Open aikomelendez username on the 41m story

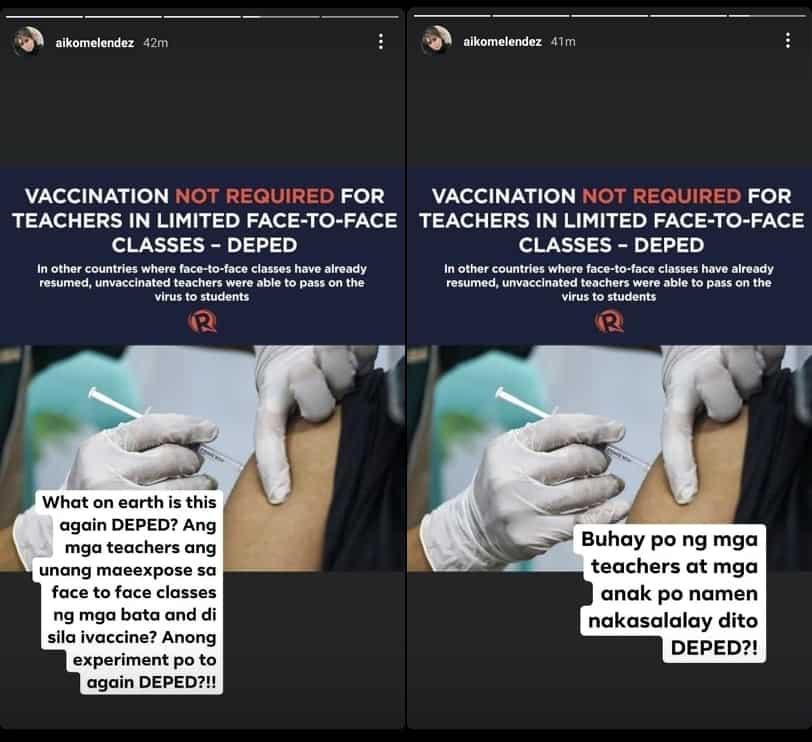pos(502,41)
